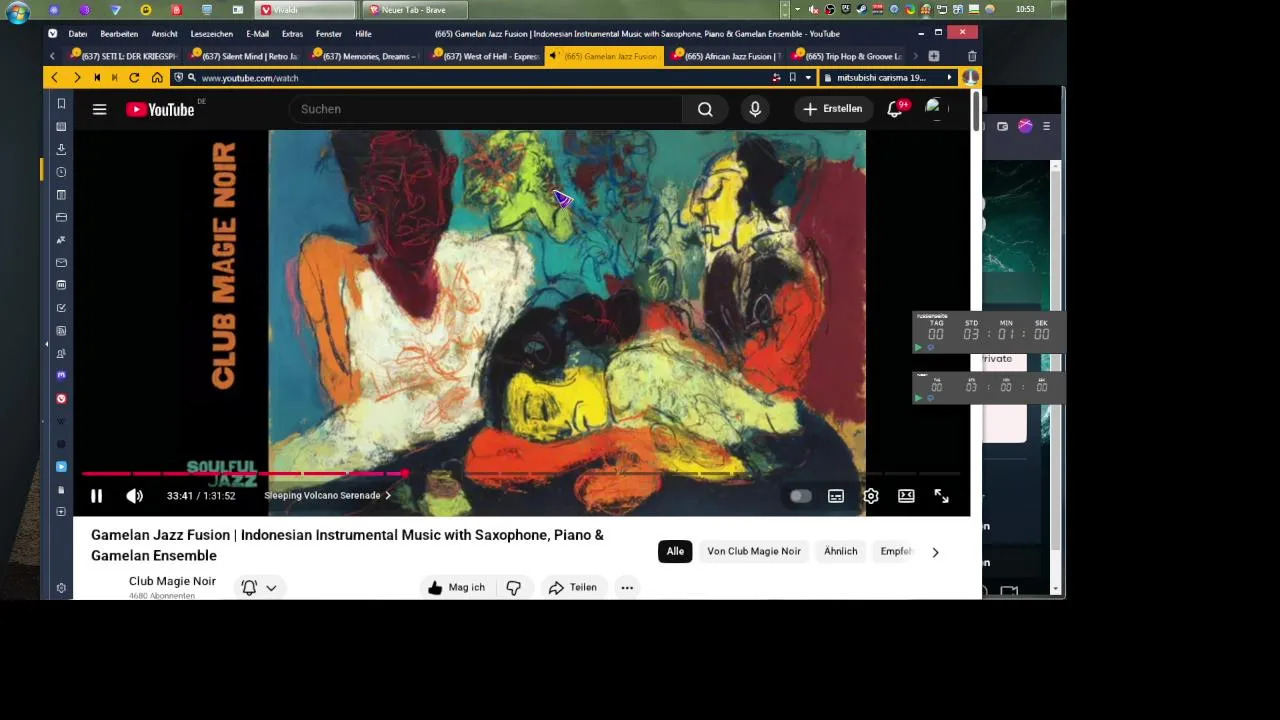
Task: Open Vivaldi Datei menu
Action: point(78,34)
